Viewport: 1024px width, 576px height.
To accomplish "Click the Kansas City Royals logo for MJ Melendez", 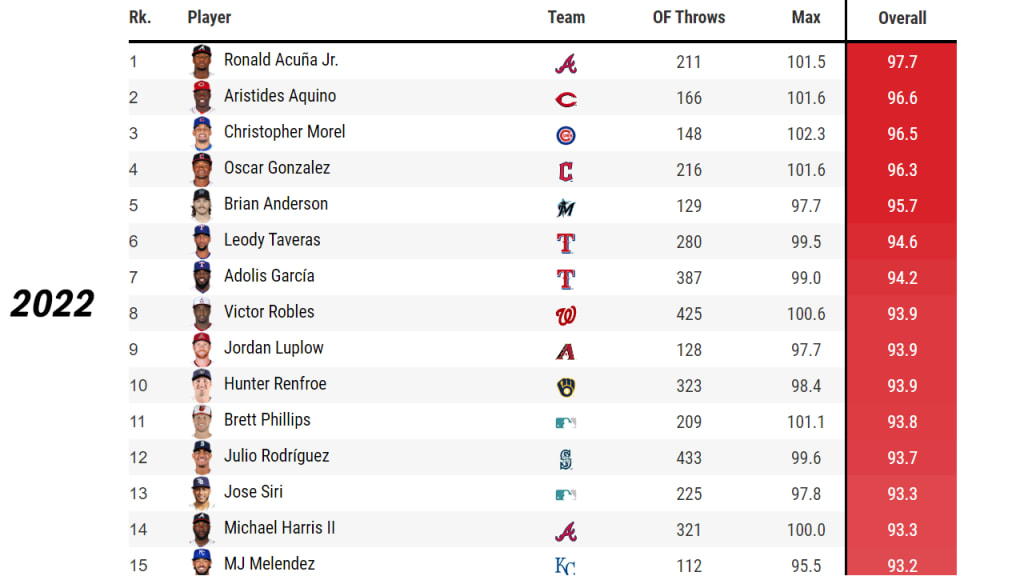I will (x=565, y=566).
